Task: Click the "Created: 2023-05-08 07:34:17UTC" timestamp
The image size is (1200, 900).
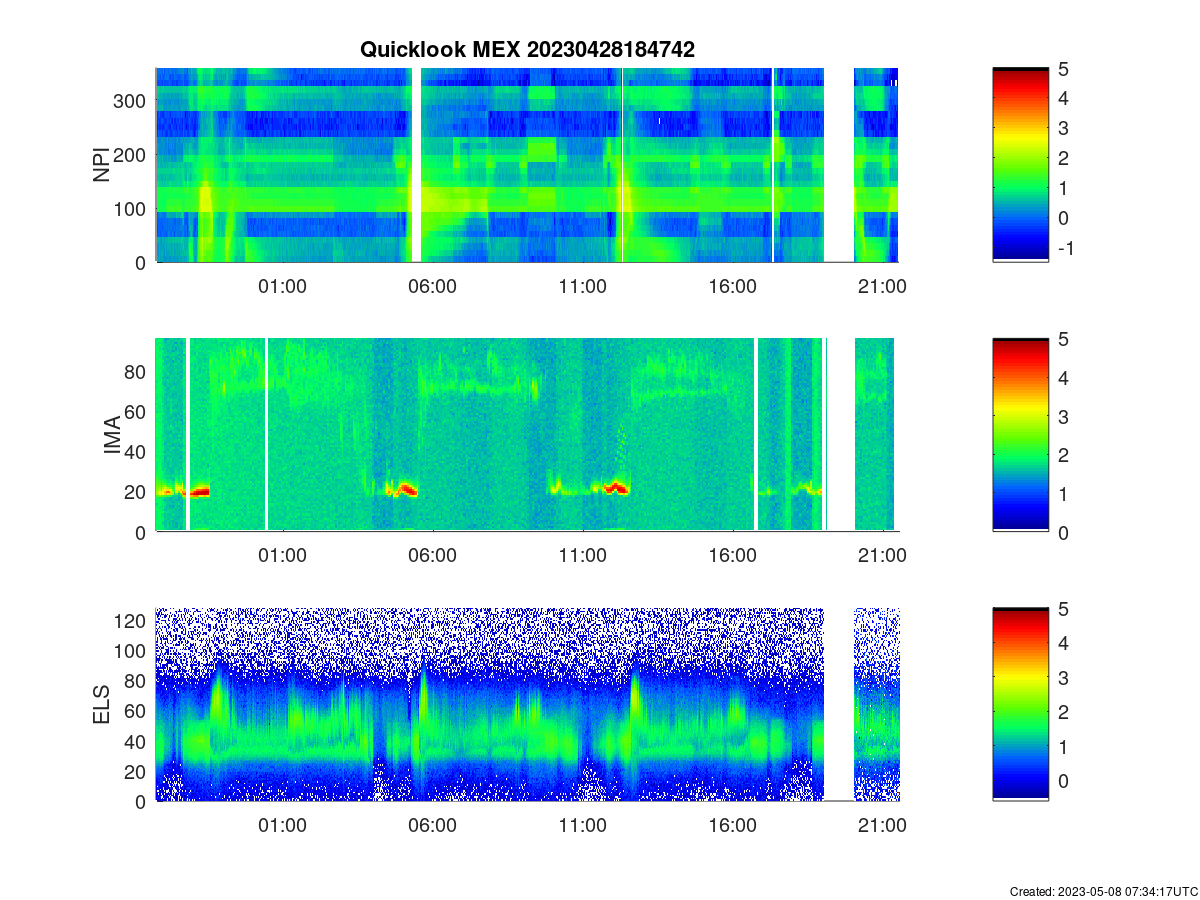Action: pos(1104,891)
